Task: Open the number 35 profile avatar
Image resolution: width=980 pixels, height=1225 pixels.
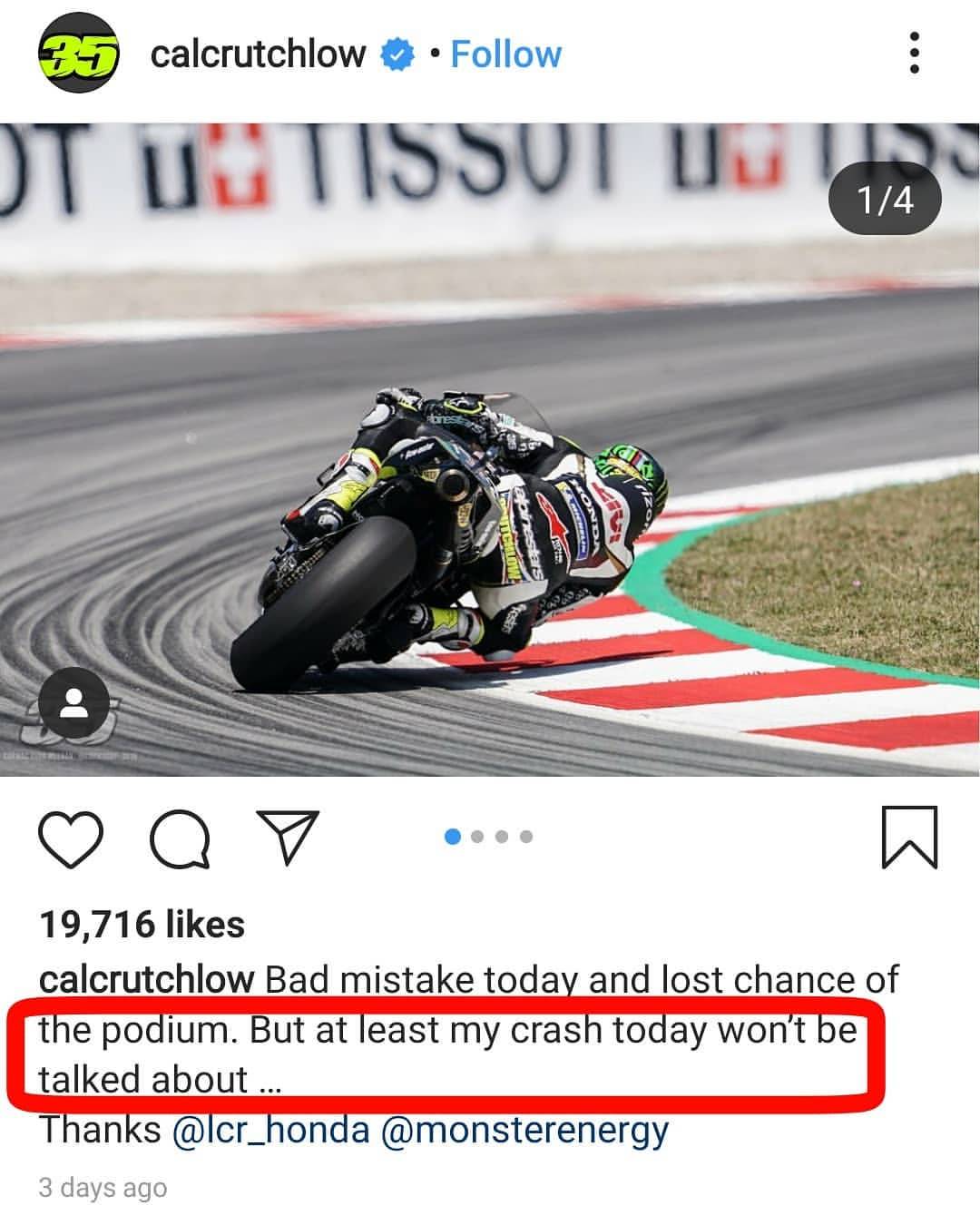Action: point(78,54)
